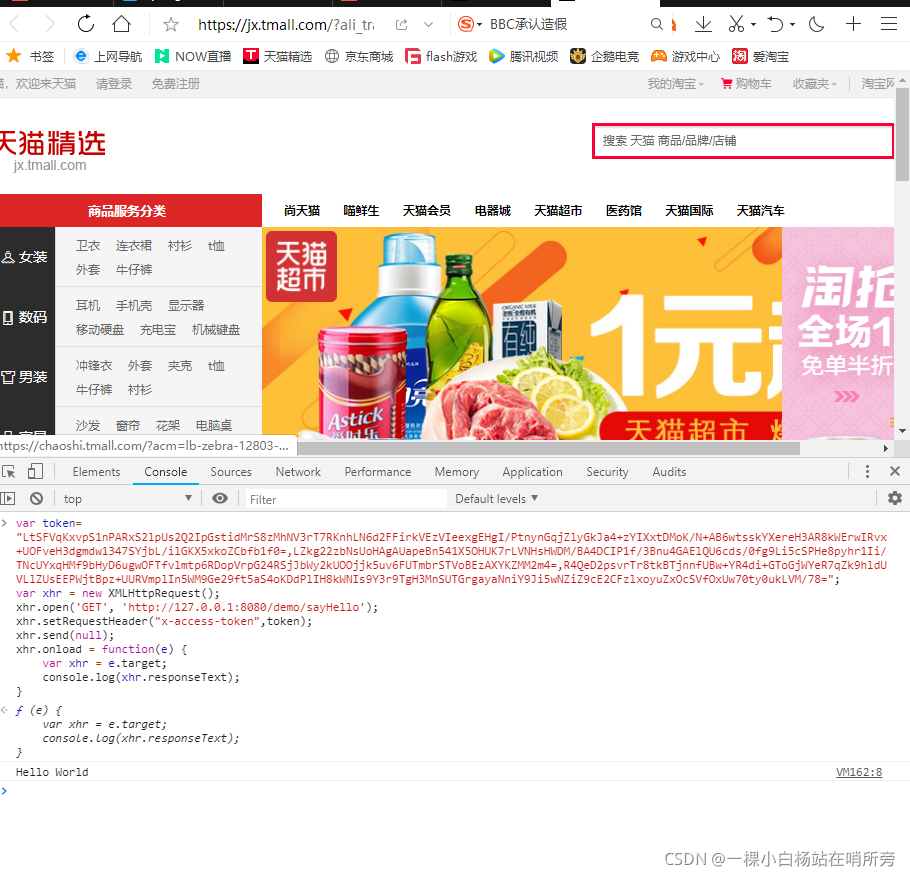Click 请登录 login link
Image resolution: width=910 pixels, height=876 pixels.
[x=114, y=84]
